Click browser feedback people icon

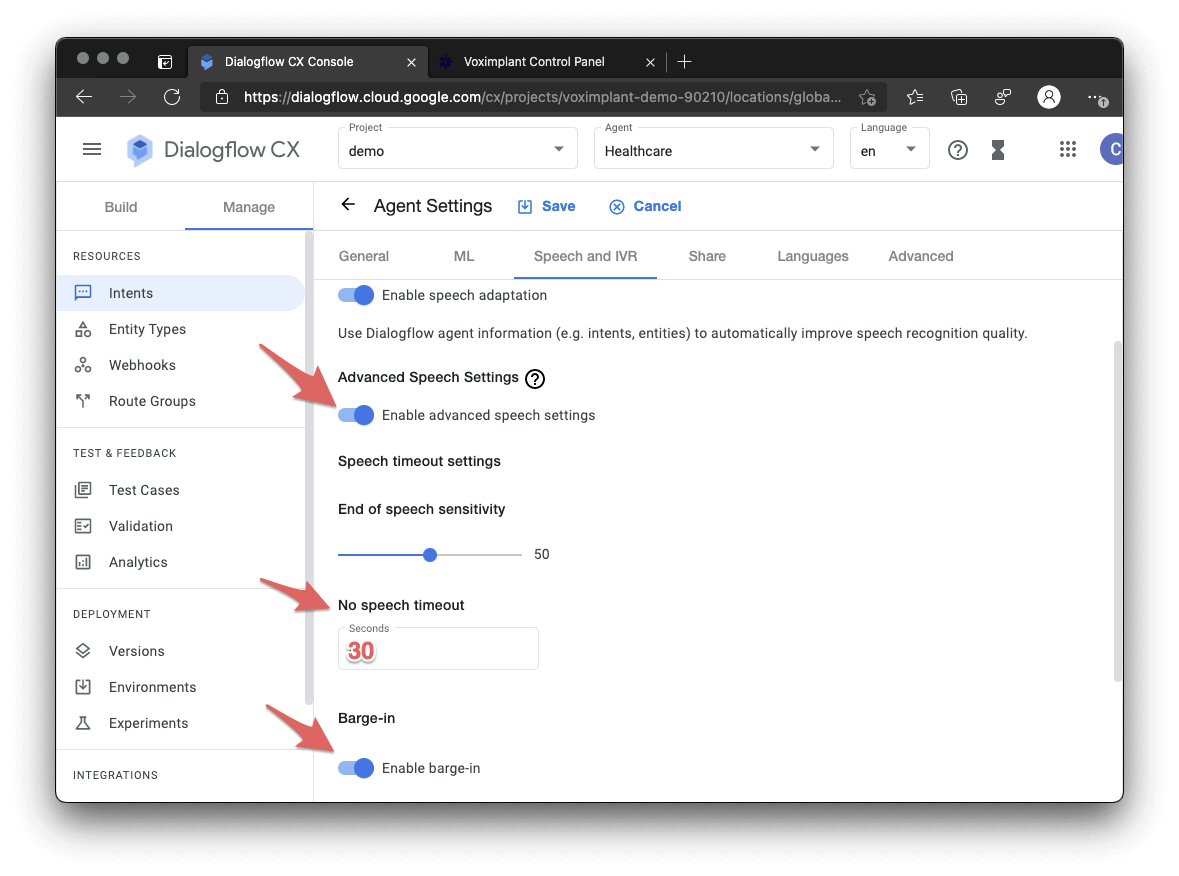[1003, 97]
